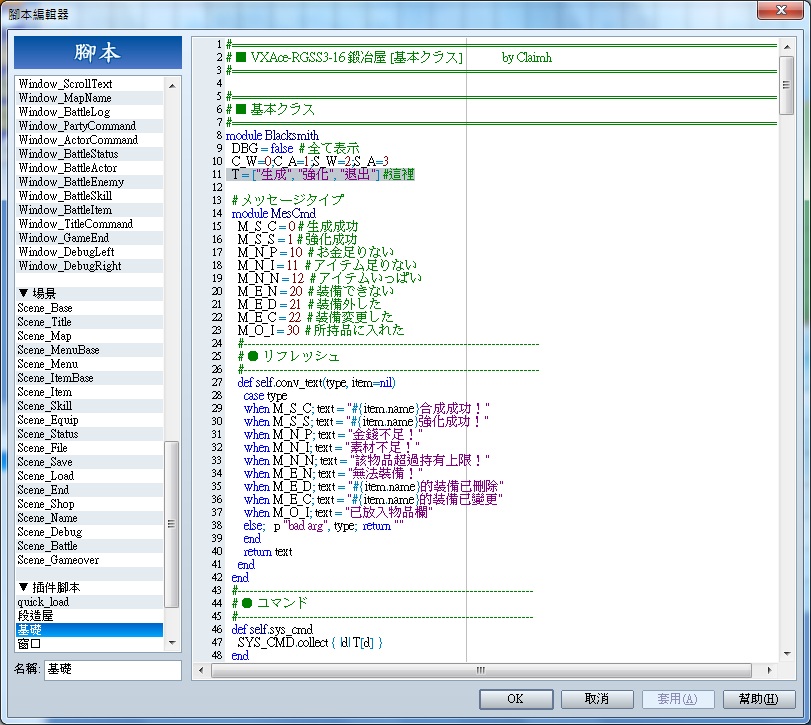811x725 pixels.
Task: Click the "module MesCmd" code line
Action: coord(274,213)
